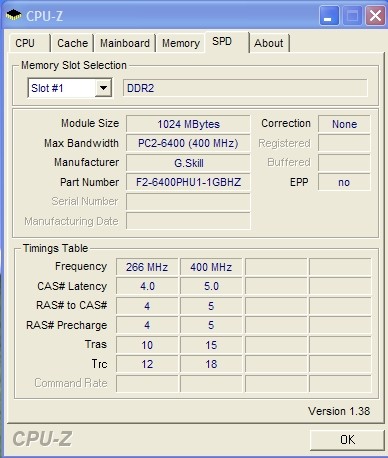This screenshot has width=388, height=458.
Task: Click the Trc value 18
Action: pyautogui.click(x=211, y=364)
